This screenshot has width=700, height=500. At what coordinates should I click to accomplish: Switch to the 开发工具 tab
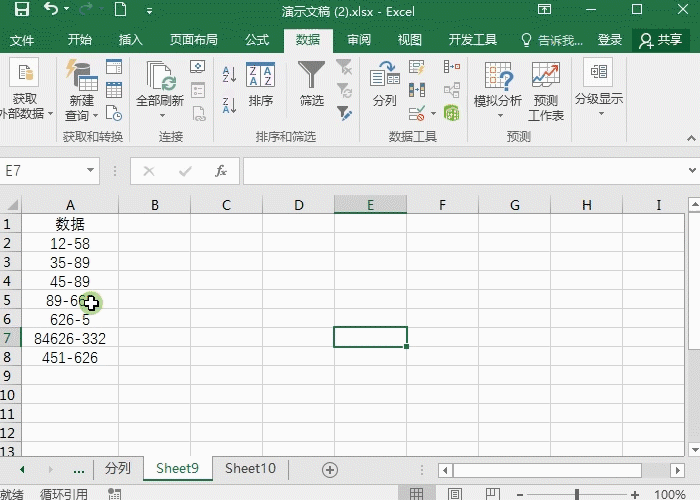472,40
